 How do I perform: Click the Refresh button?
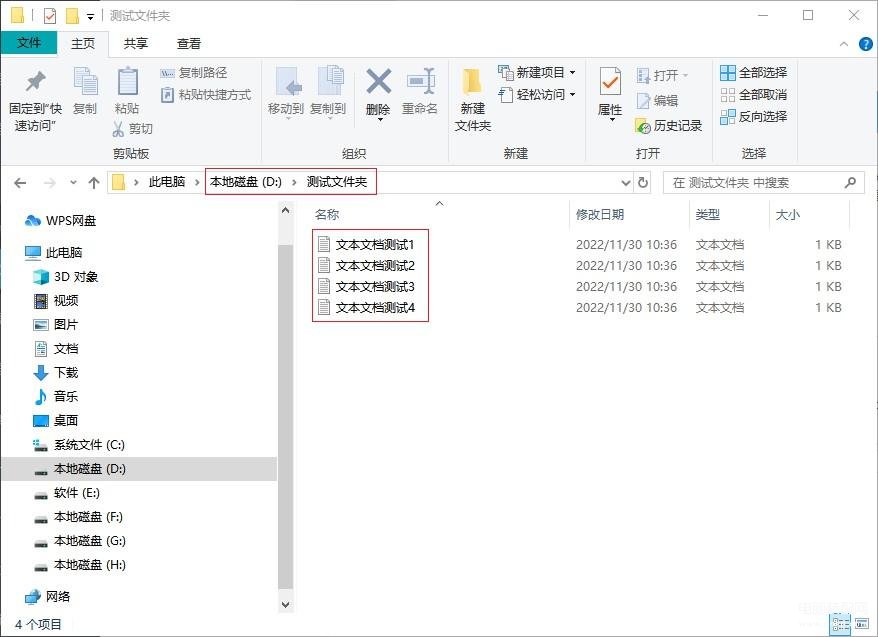[x=643, y=182]
